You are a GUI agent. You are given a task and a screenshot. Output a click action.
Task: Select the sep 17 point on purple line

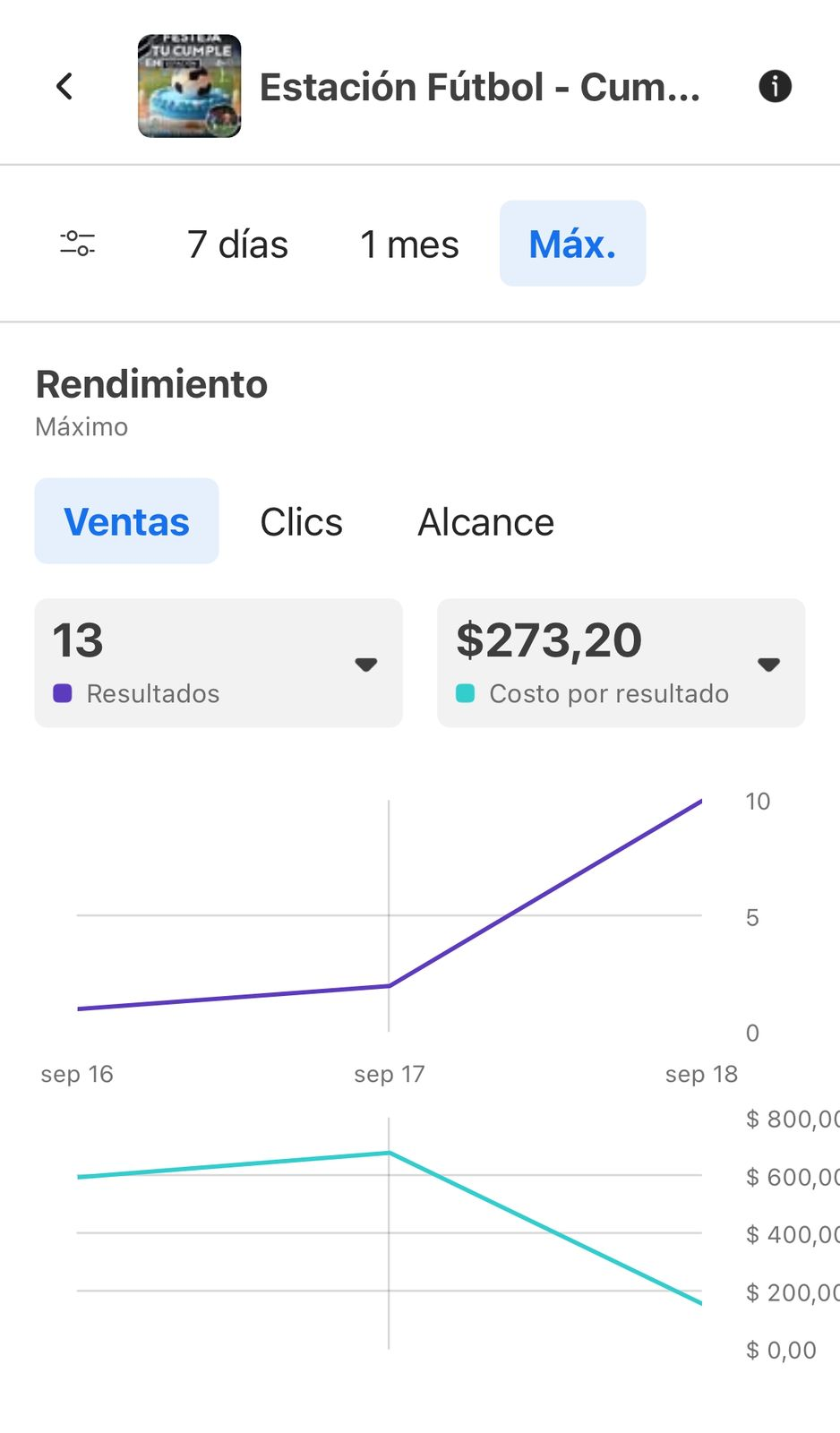[x=389, y=985]
